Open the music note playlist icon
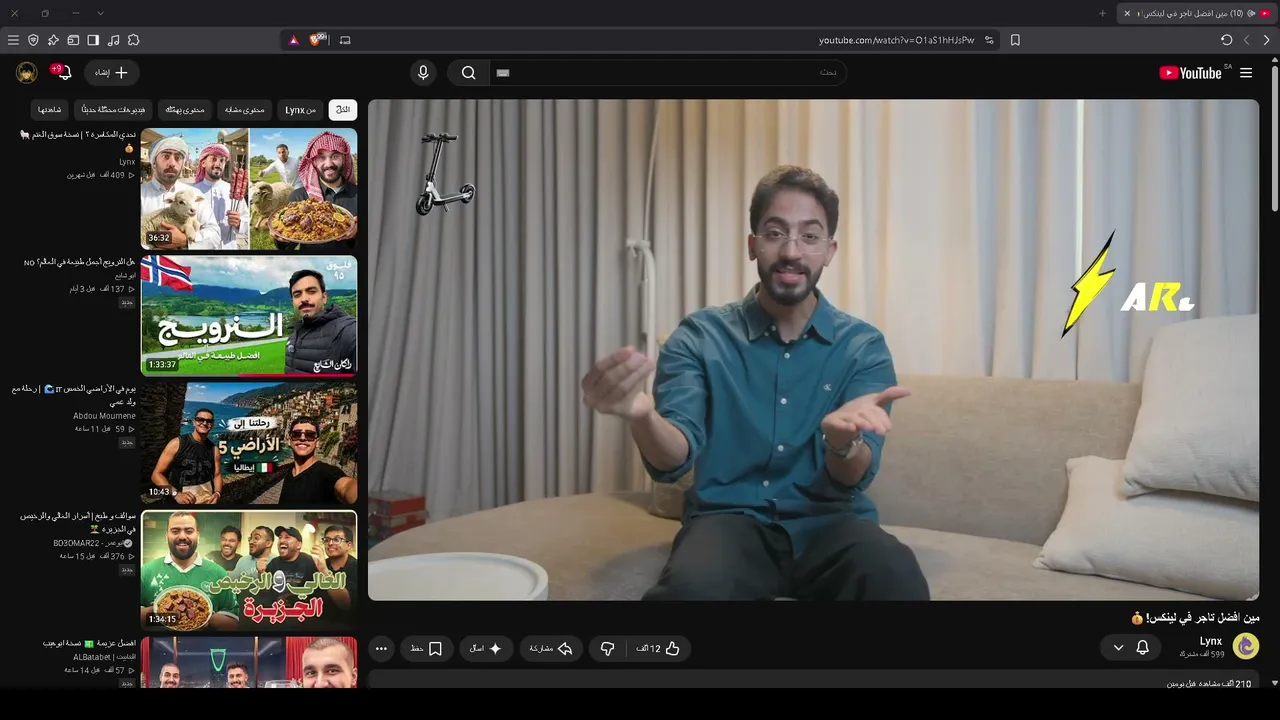This screenshot has width=1280, height=720. (113, 40)
